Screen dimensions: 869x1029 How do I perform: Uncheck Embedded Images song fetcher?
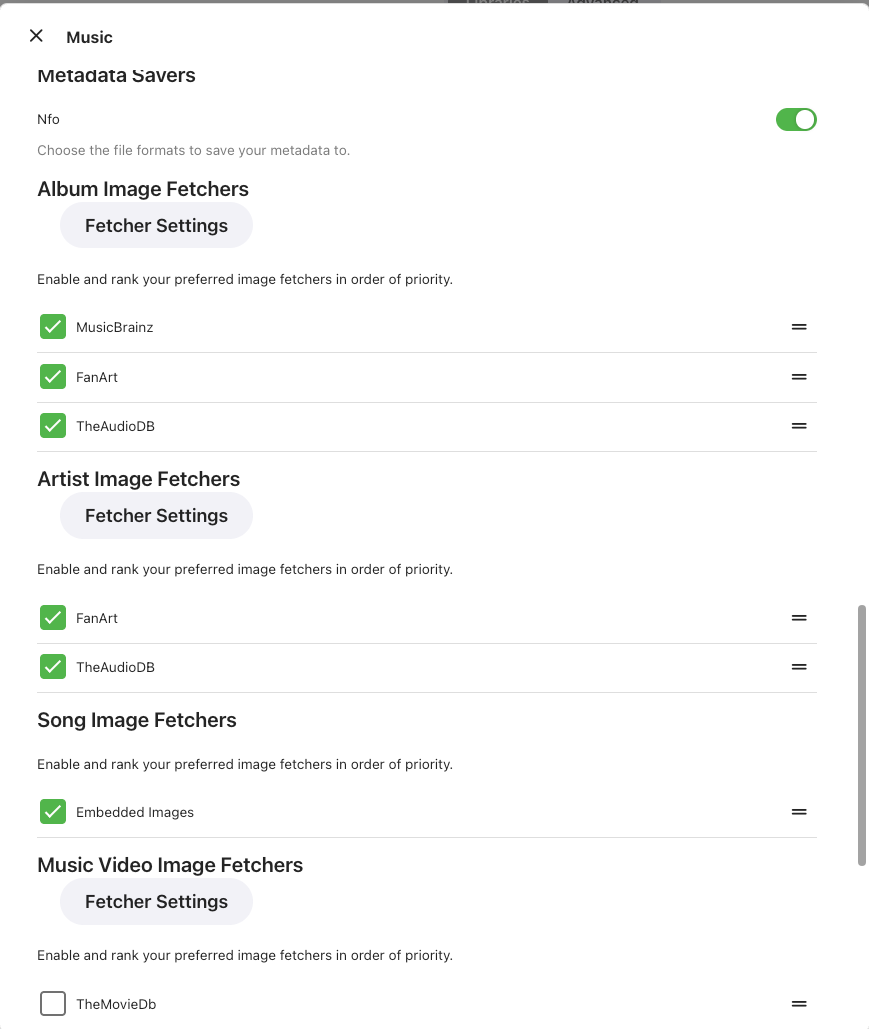click(x=53, y=812)
